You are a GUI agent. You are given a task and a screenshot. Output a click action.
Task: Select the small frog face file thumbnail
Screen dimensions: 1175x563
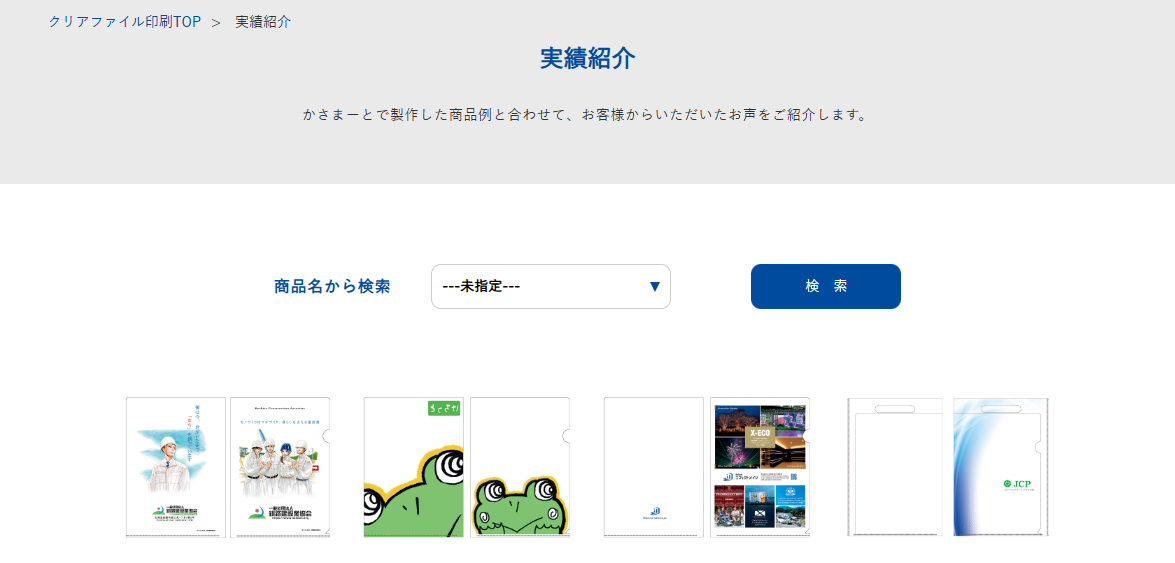coord(520,467)
